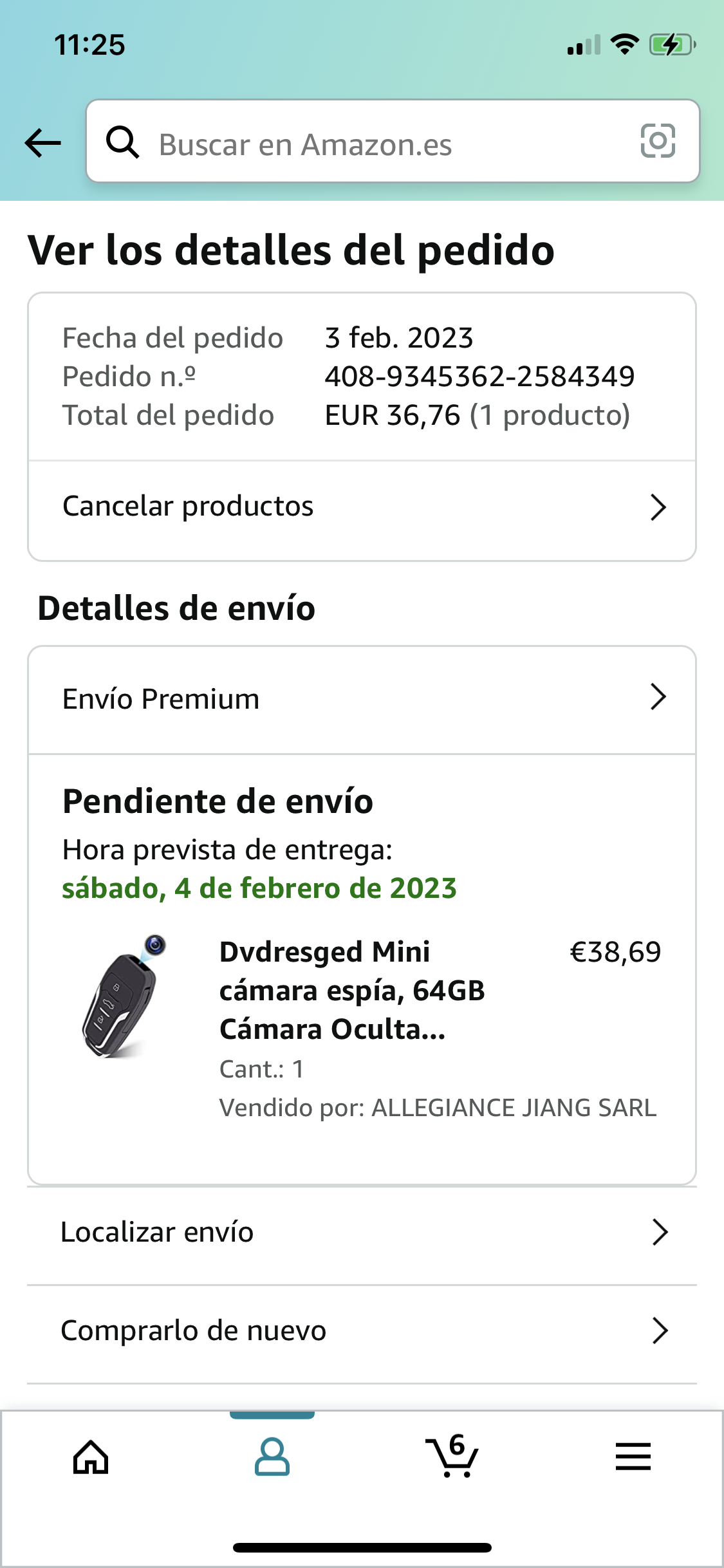Expand Localizar envío chevron

pos(660,1232)
